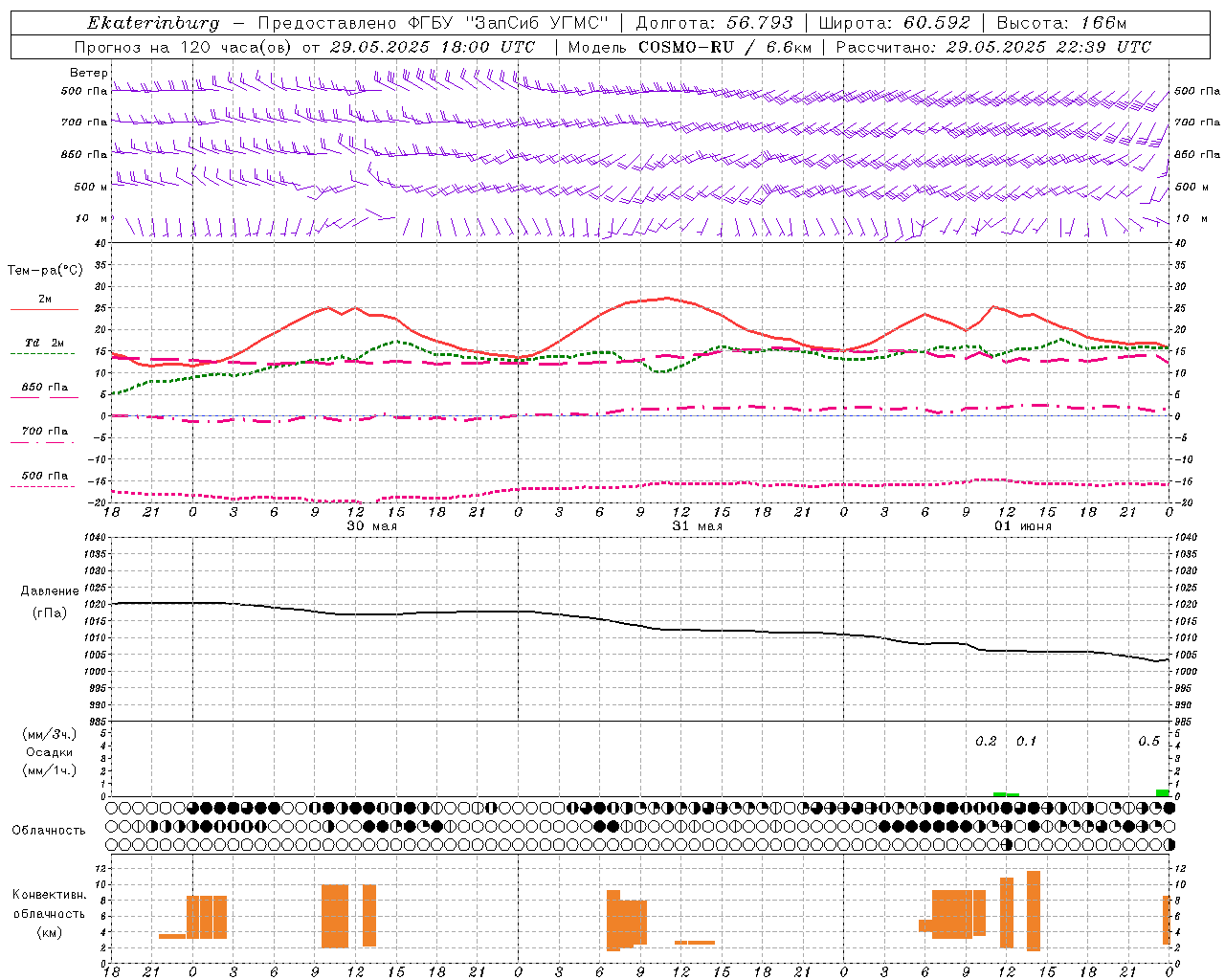This screenshot has width=1225, height=980.
Task: Click the "Давление" pressure panel label
Action: 50,591
